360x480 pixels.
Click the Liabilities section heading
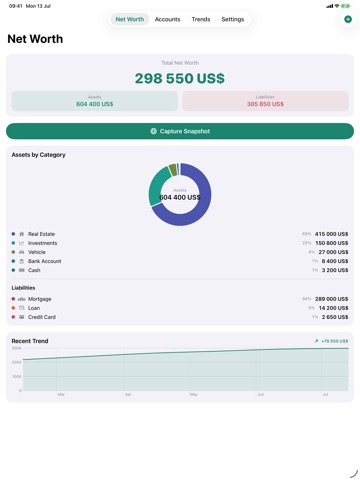coord(23,288)
